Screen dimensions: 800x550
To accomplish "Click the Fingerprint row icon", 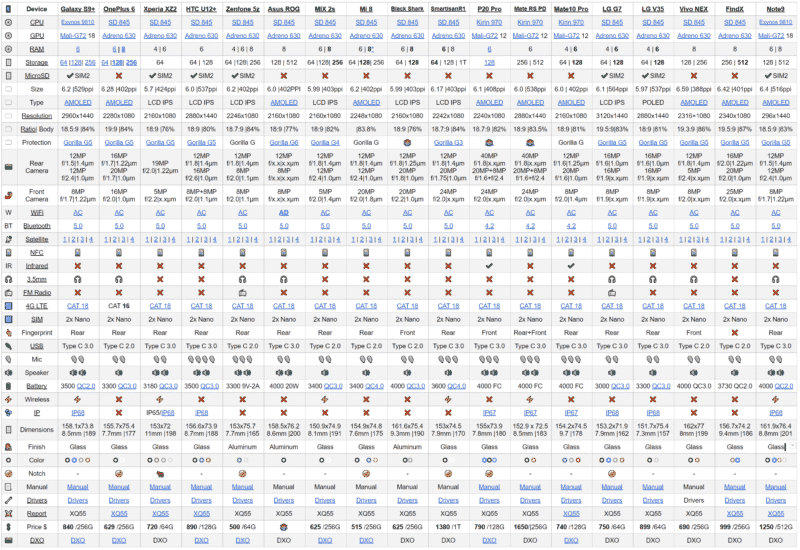I will click(x=8, y=331).
